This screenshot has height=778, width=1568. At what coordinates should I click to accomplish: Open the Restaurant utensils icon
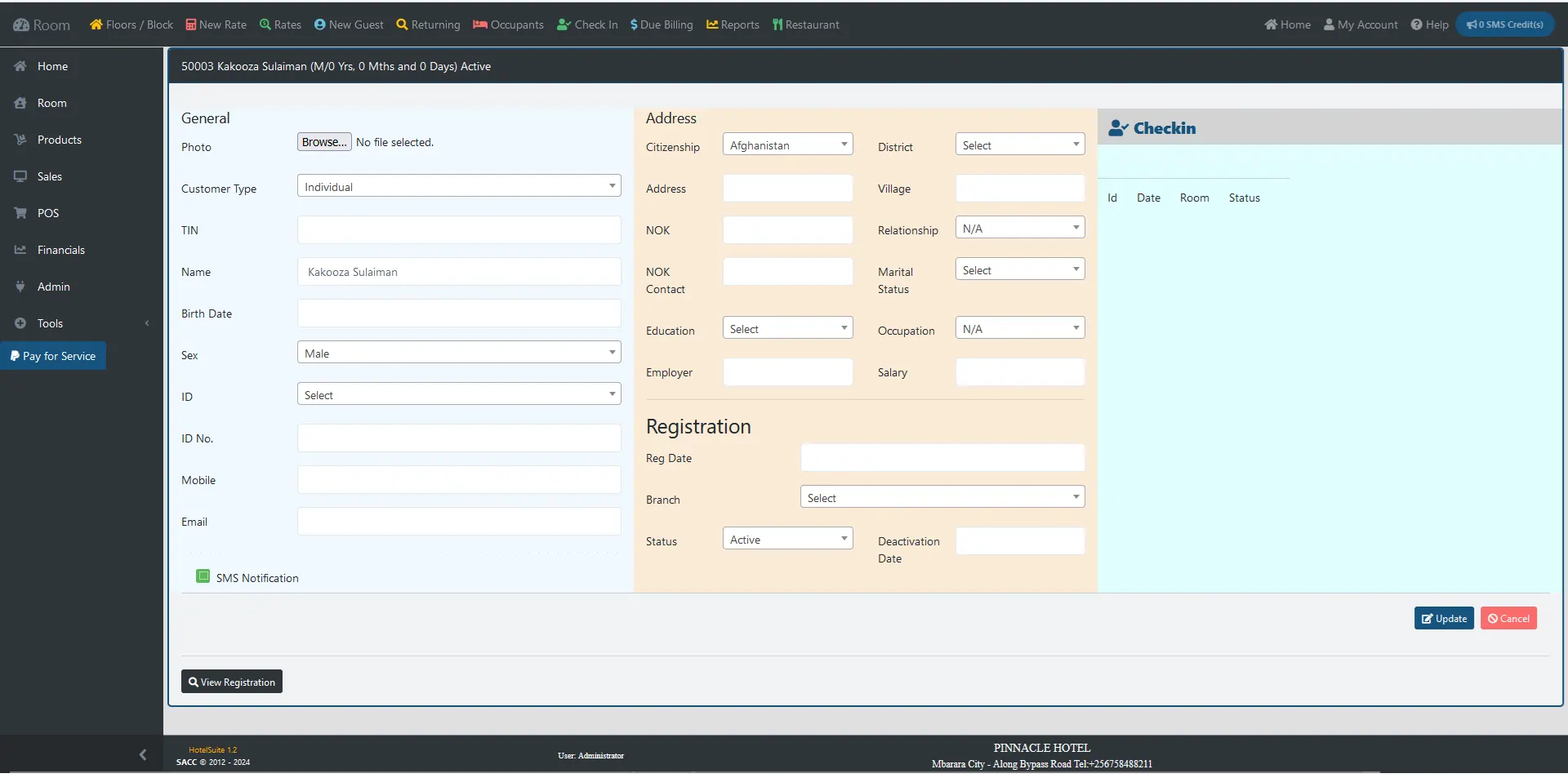click(x=777, y=24)
